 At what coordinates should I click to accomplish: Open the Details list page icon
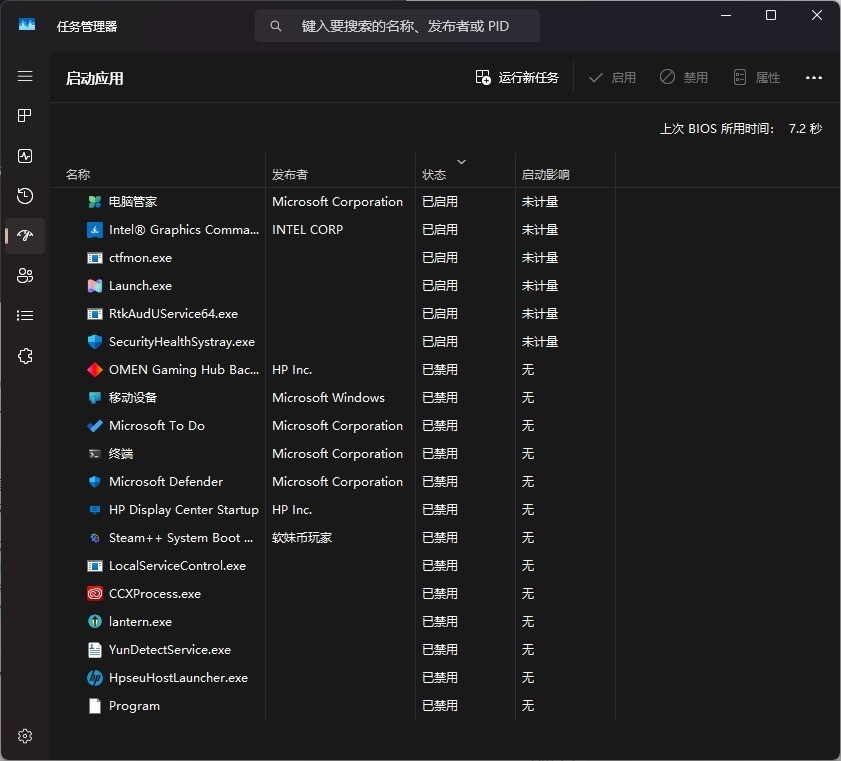coord(25,316)
